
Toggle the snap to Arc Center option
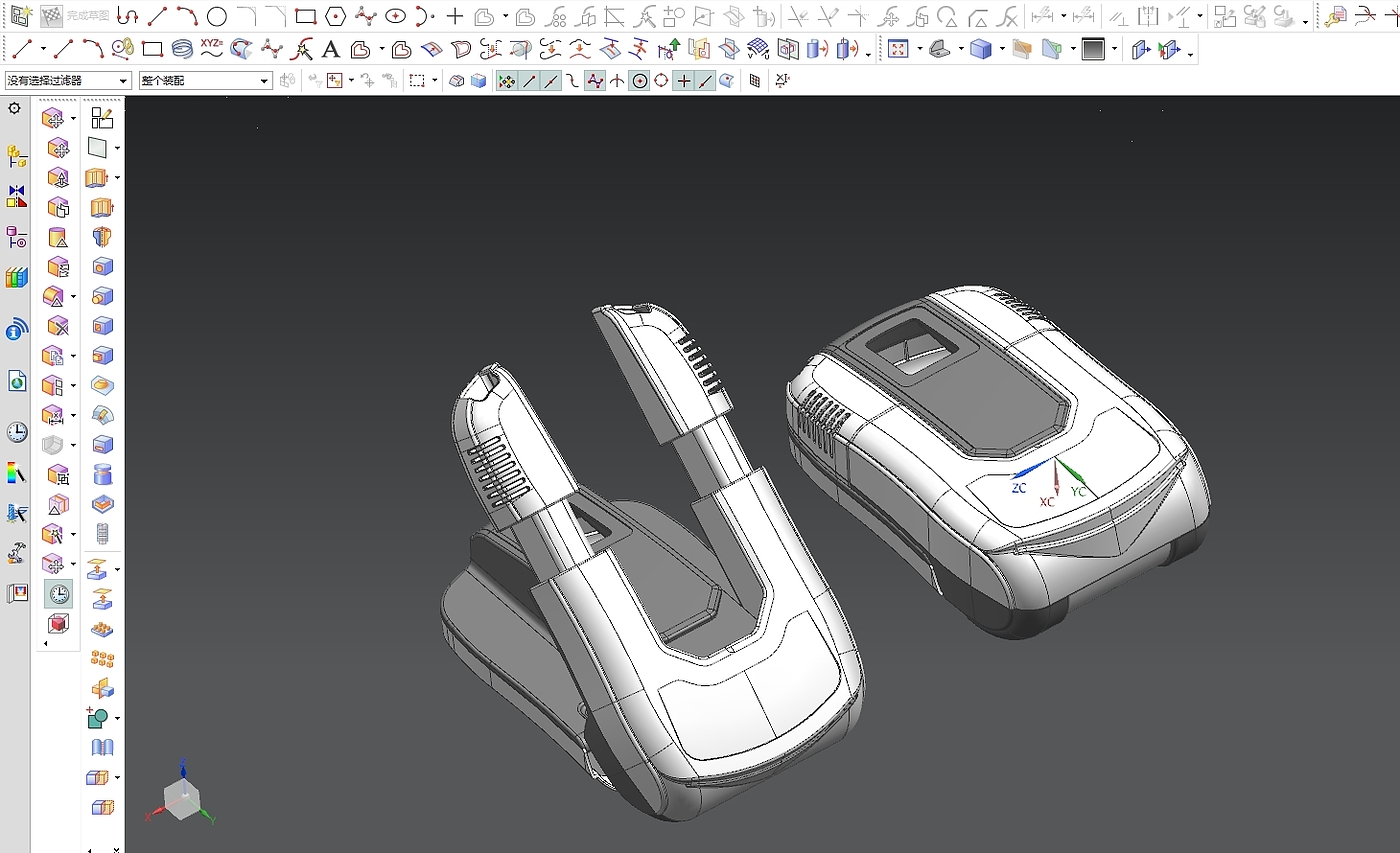coord(640,81)
